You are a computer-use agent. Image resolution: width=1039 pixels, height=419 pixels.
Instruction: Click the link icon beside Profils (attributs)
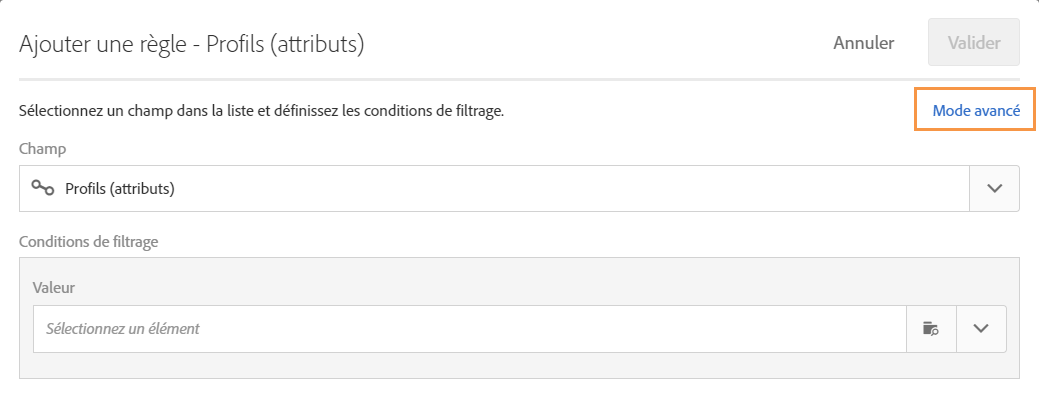41,188
